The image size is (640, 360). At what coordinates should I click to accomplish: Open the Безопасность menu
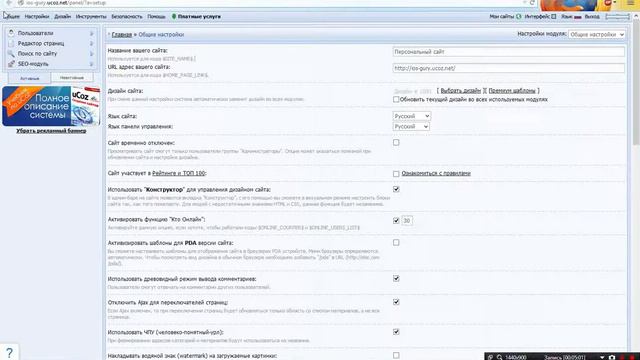point(127,17)
